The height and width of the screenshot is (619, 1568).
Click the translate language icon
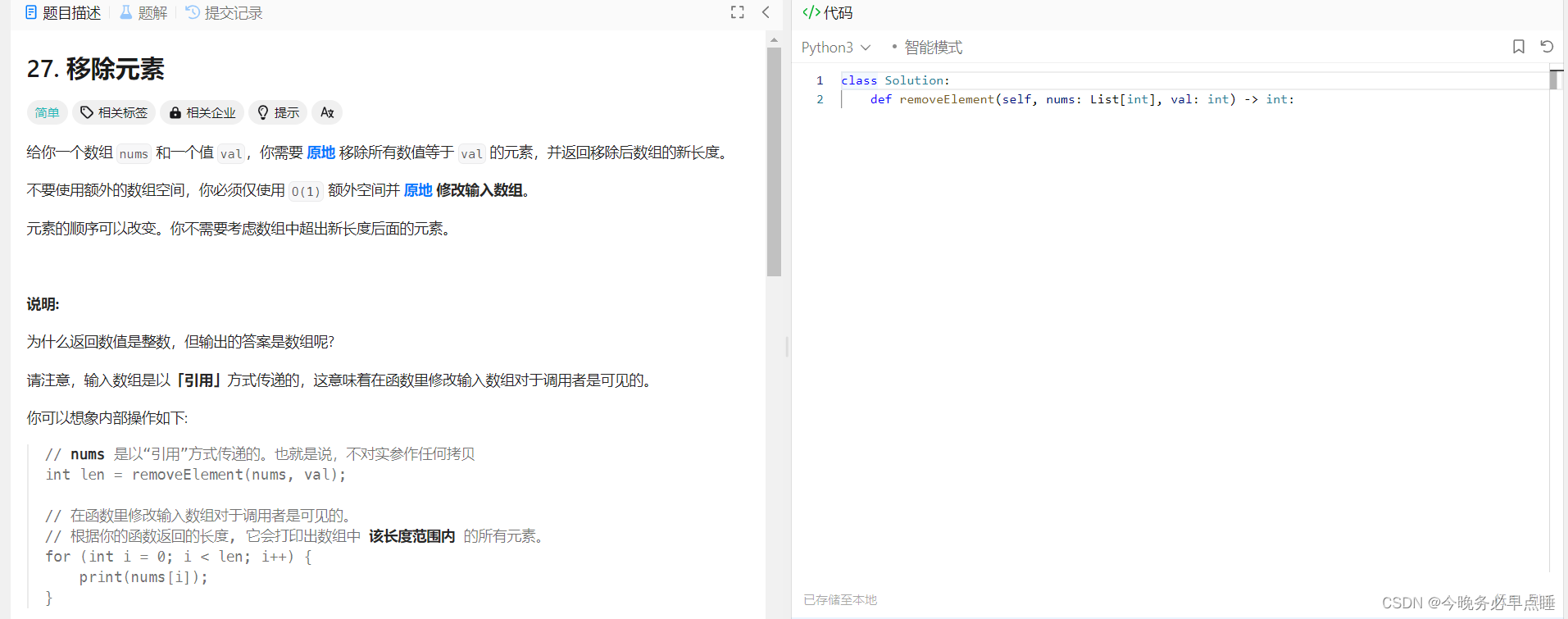click(x=327, y=112)
